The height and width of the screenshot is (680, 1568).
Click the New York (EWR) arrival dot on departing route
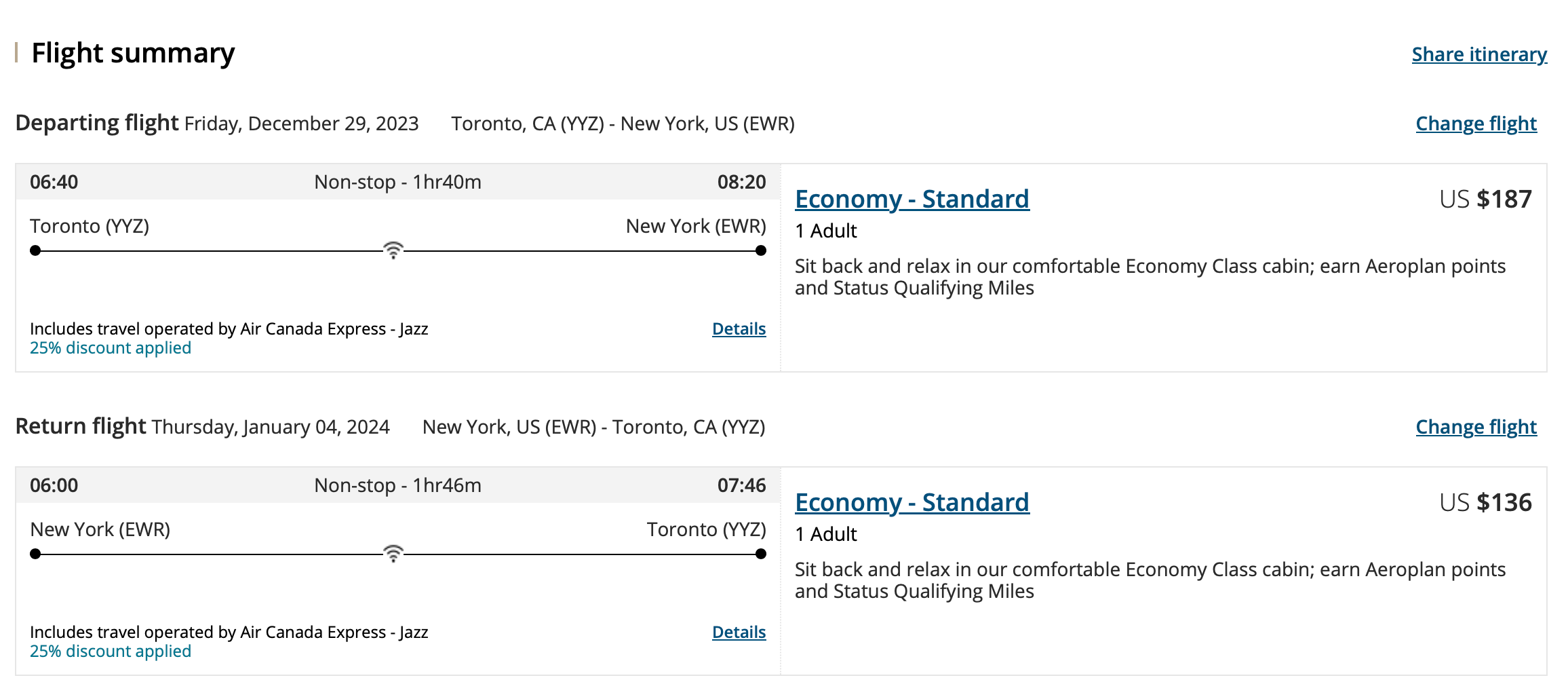pos(761,250)
